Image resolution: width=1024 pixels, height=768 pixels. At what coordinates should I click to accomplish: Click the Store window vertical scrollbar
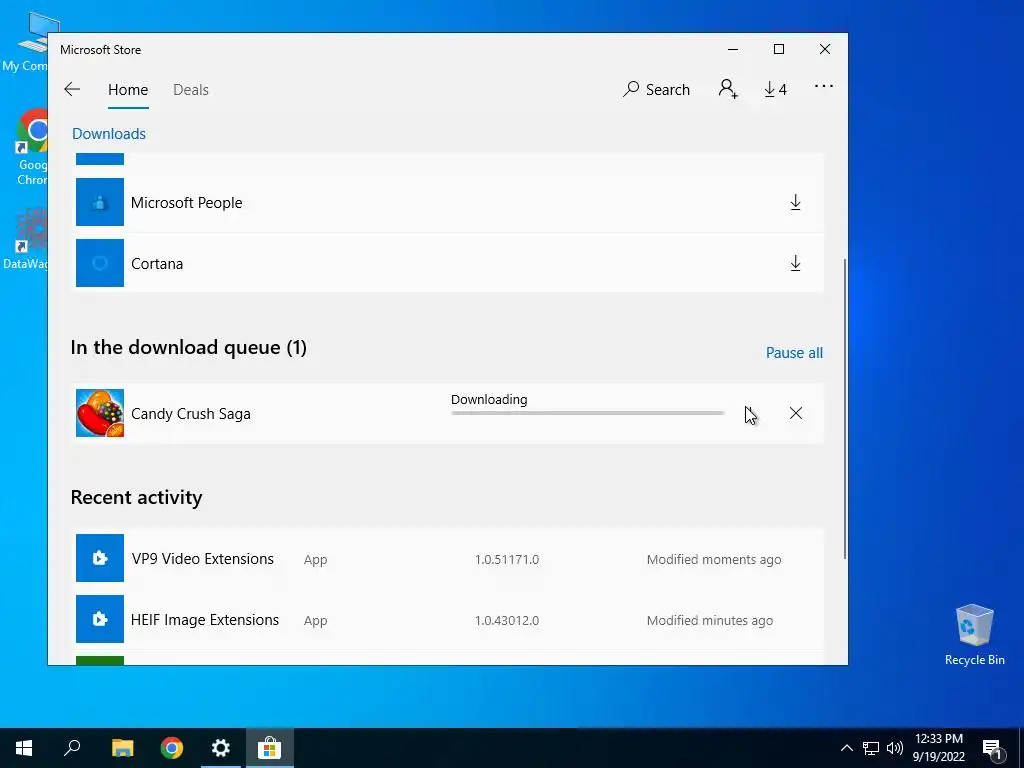click(844, 408)
